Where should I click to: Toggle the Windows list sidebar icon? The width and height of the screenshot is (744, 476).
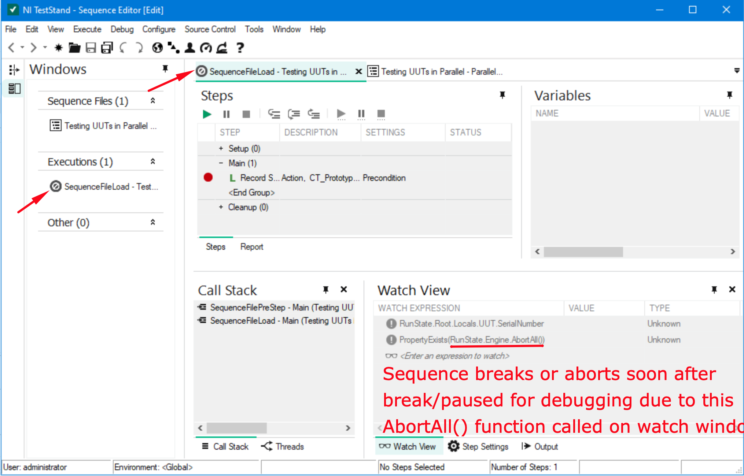coord(14,88)
